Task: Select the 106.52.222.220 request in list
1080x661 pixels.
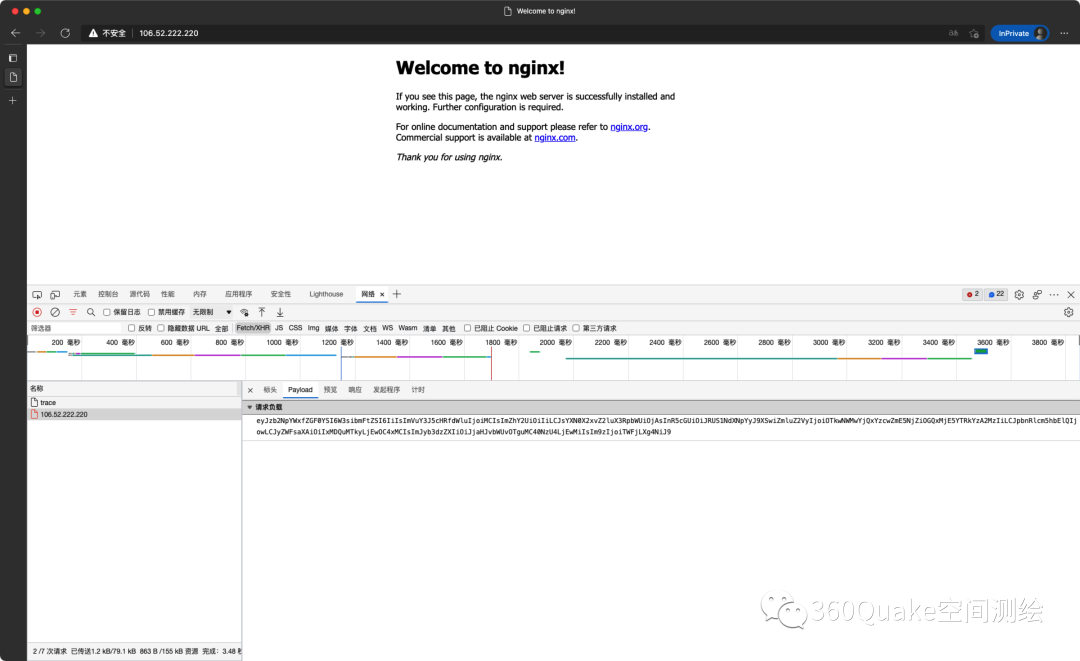Action: (x=63, y=414)
